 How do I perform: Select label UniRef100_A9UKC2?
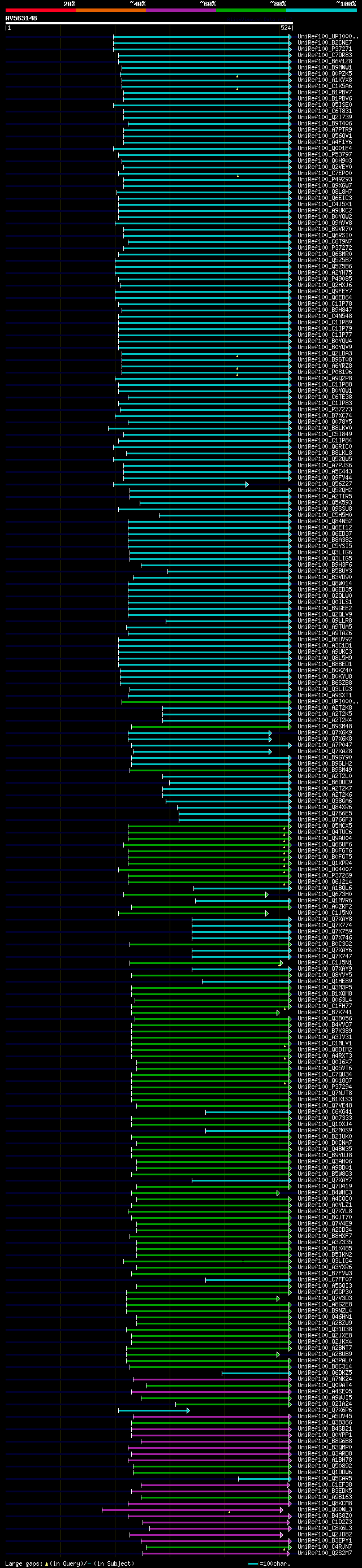[324, 211]
